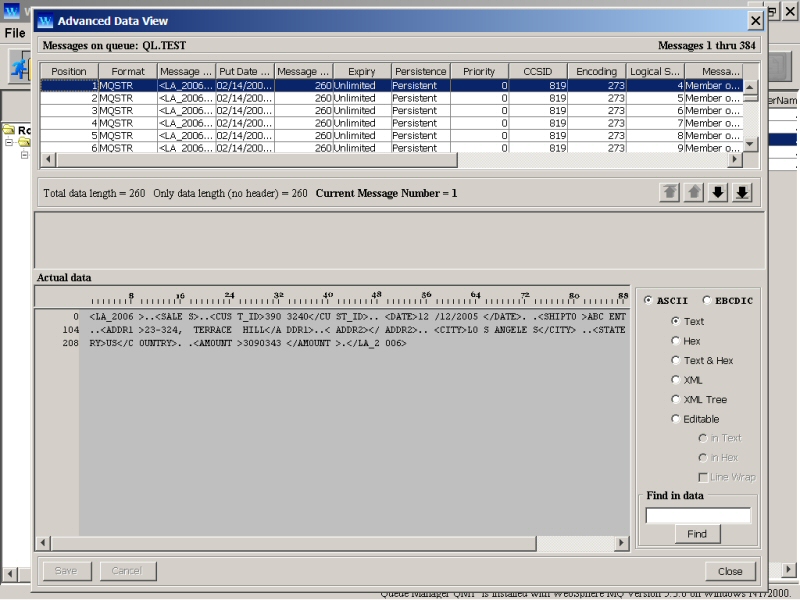Select message row at position 5
The image size is (800, 600).
[391, 136]
